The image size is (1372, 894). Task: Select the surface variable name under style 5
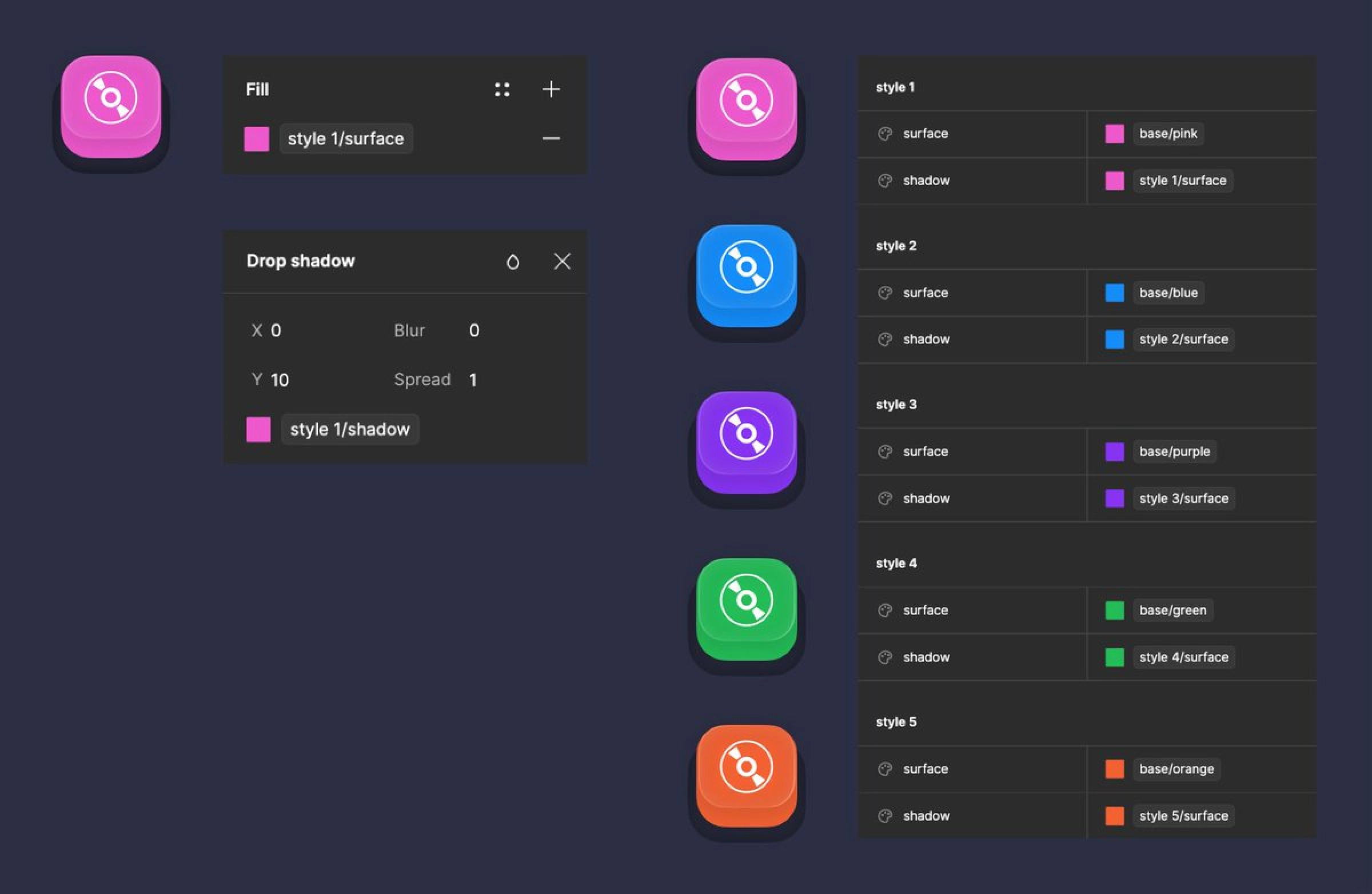[x=925, y=769]
